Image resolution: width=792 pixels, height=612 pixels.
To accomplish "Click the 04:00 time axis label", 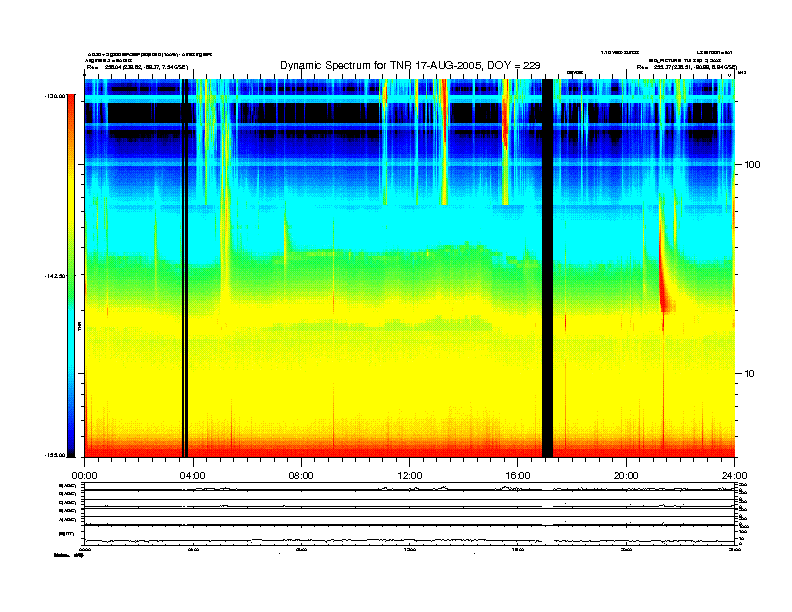I will click(193, 476).
